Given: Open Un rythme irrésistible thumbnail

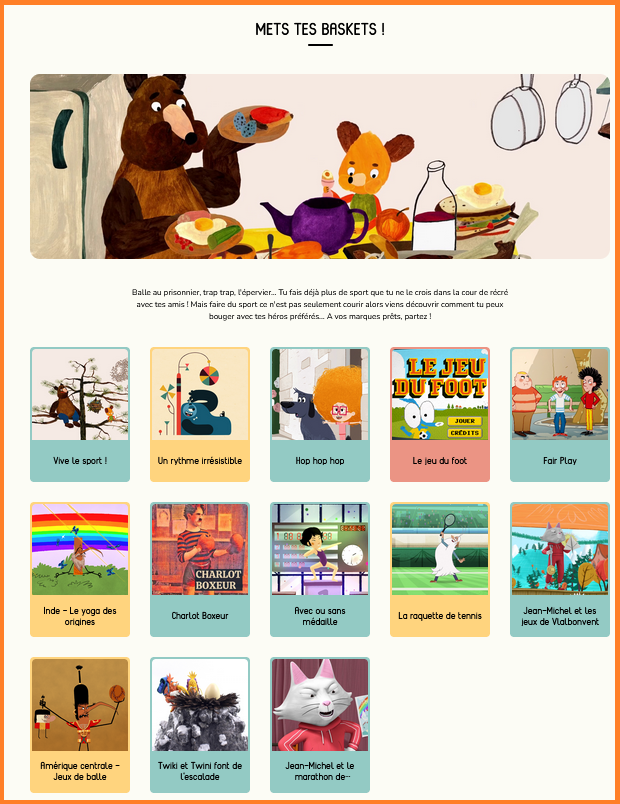Looking at the screenshot, I should click(x=200, y=394).
